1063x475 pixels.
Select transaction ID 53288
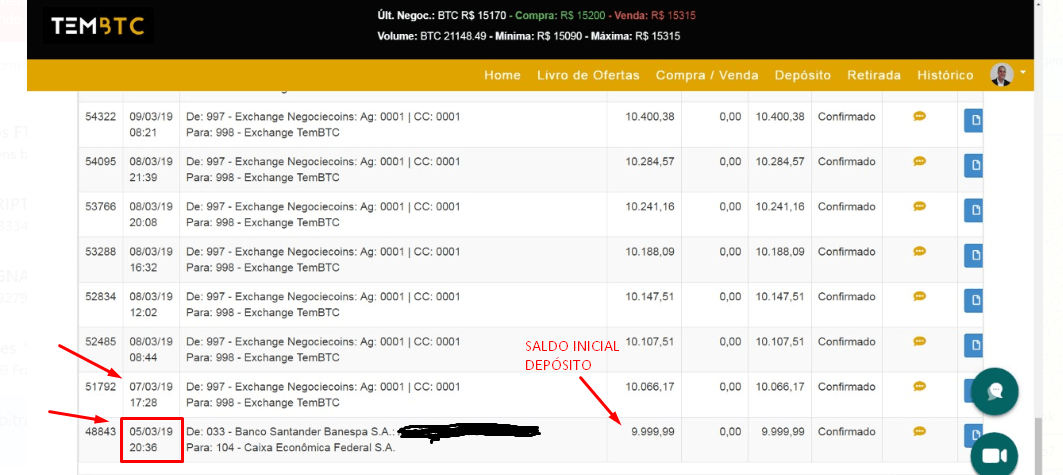100,251
